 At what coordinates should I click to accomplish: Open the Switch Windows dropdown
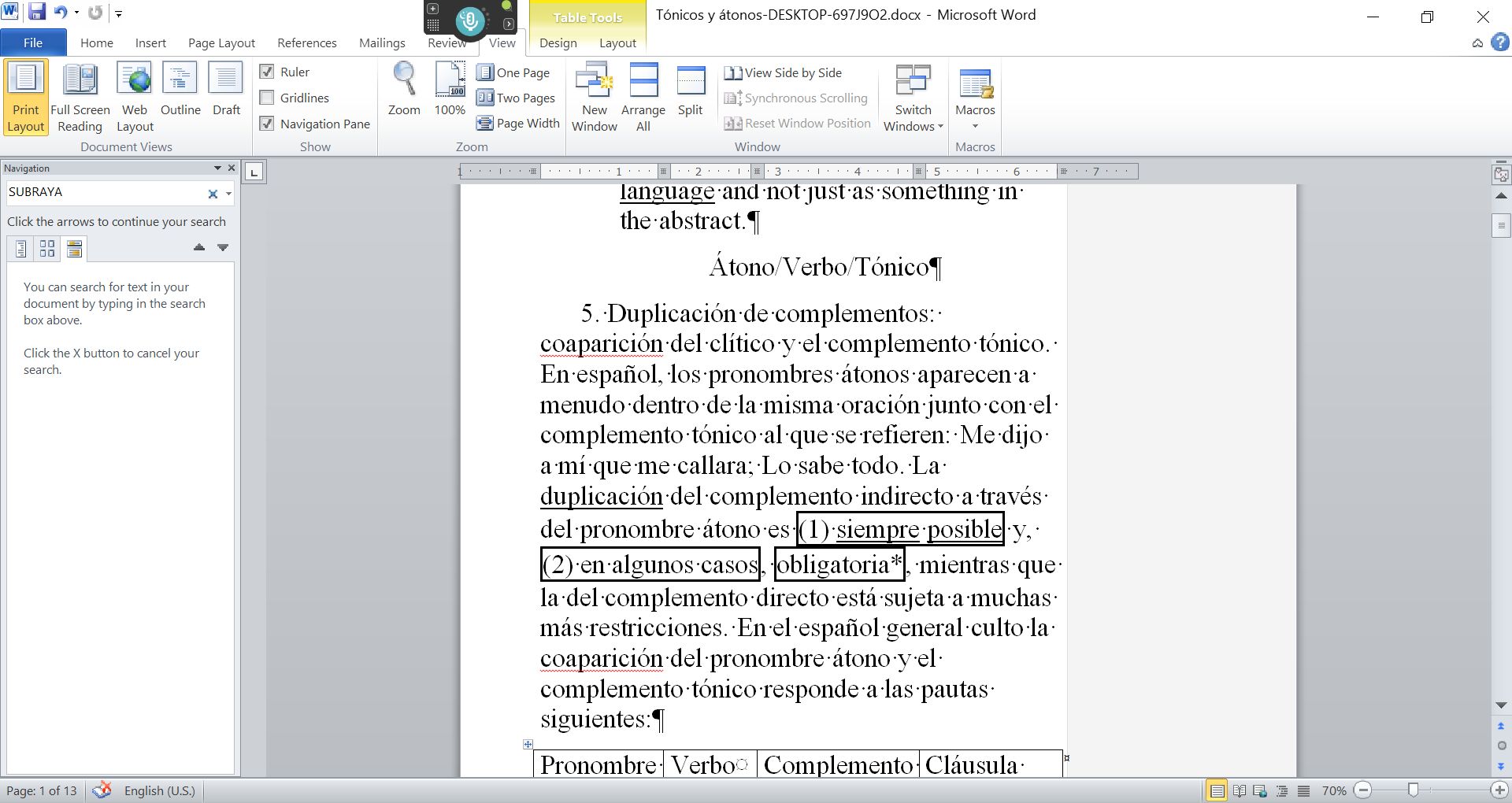click(913, 98)
